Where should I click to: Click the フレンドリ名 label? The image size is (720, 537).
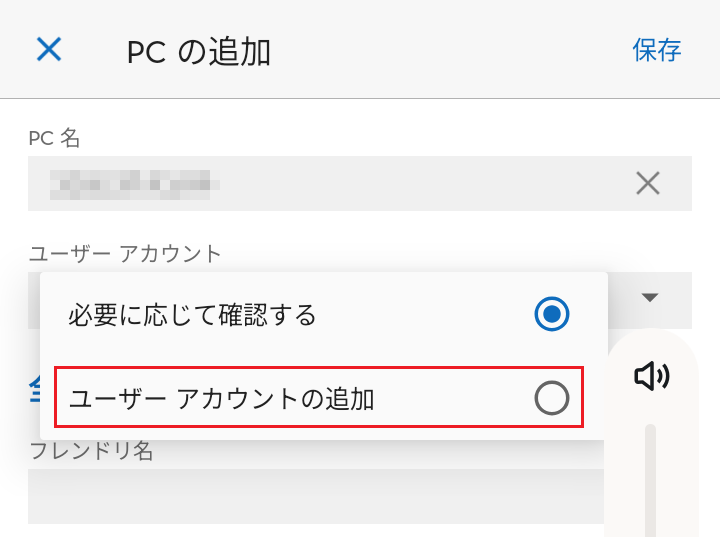(x=91, y=451)
